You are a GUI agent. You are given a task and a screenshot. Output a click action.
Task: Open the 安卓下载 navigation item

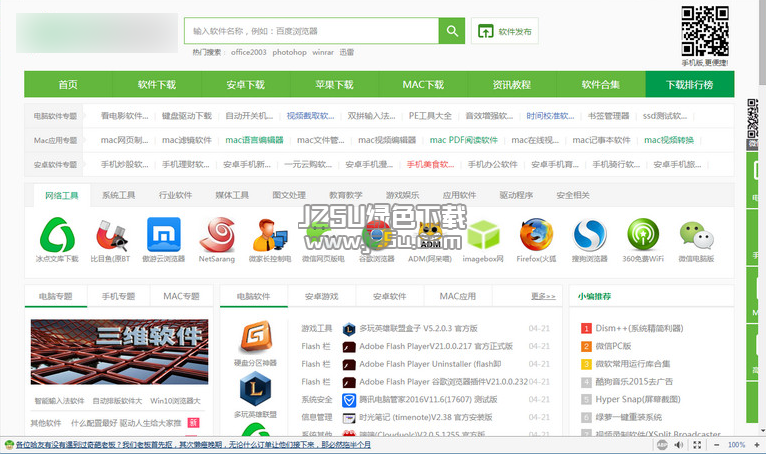pos(245,85)
